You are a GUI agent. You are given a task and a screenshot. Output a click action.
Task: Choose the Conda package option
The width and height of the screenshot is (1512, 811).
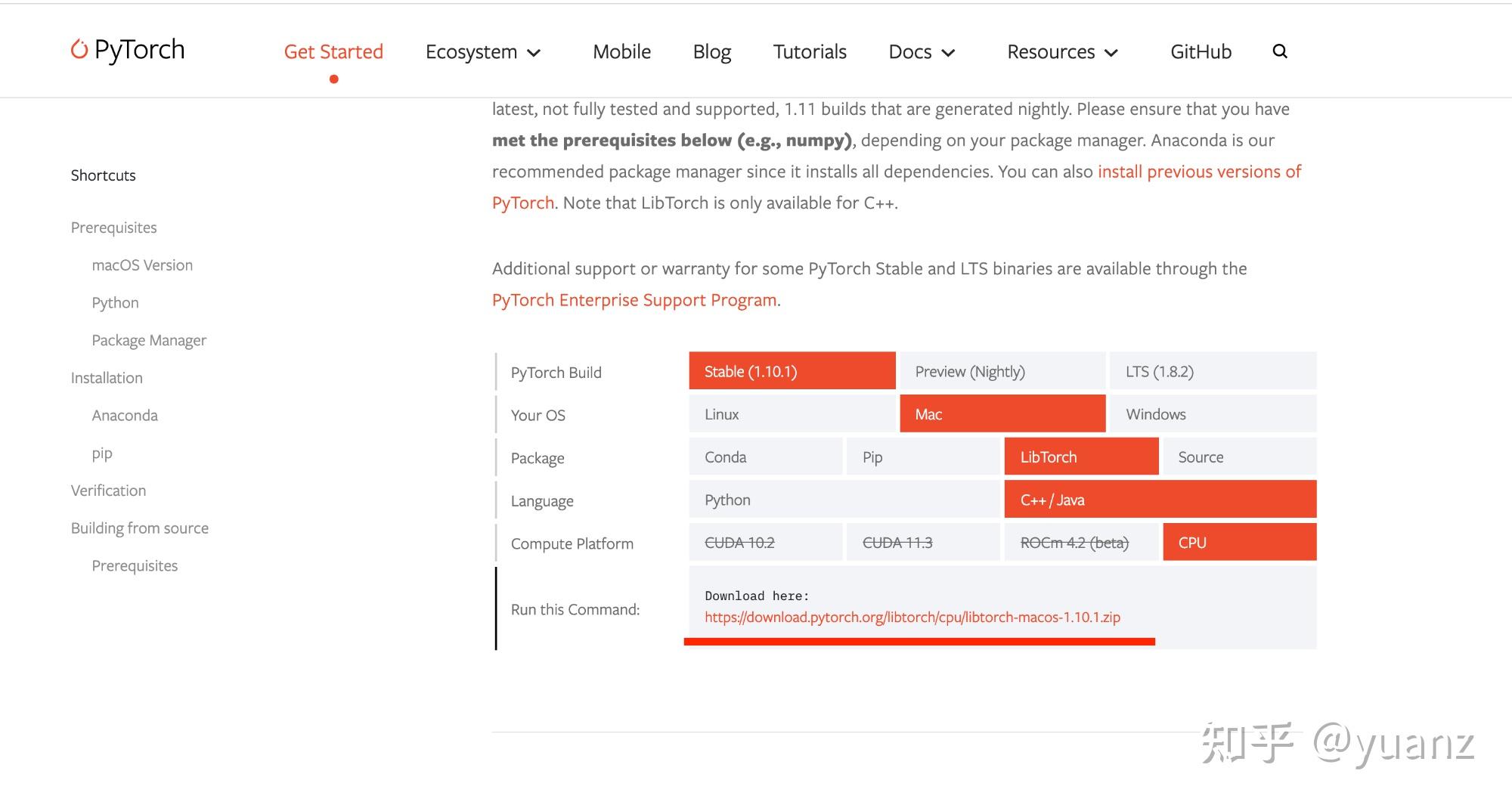pyautogui.click(x=765, y=457)
